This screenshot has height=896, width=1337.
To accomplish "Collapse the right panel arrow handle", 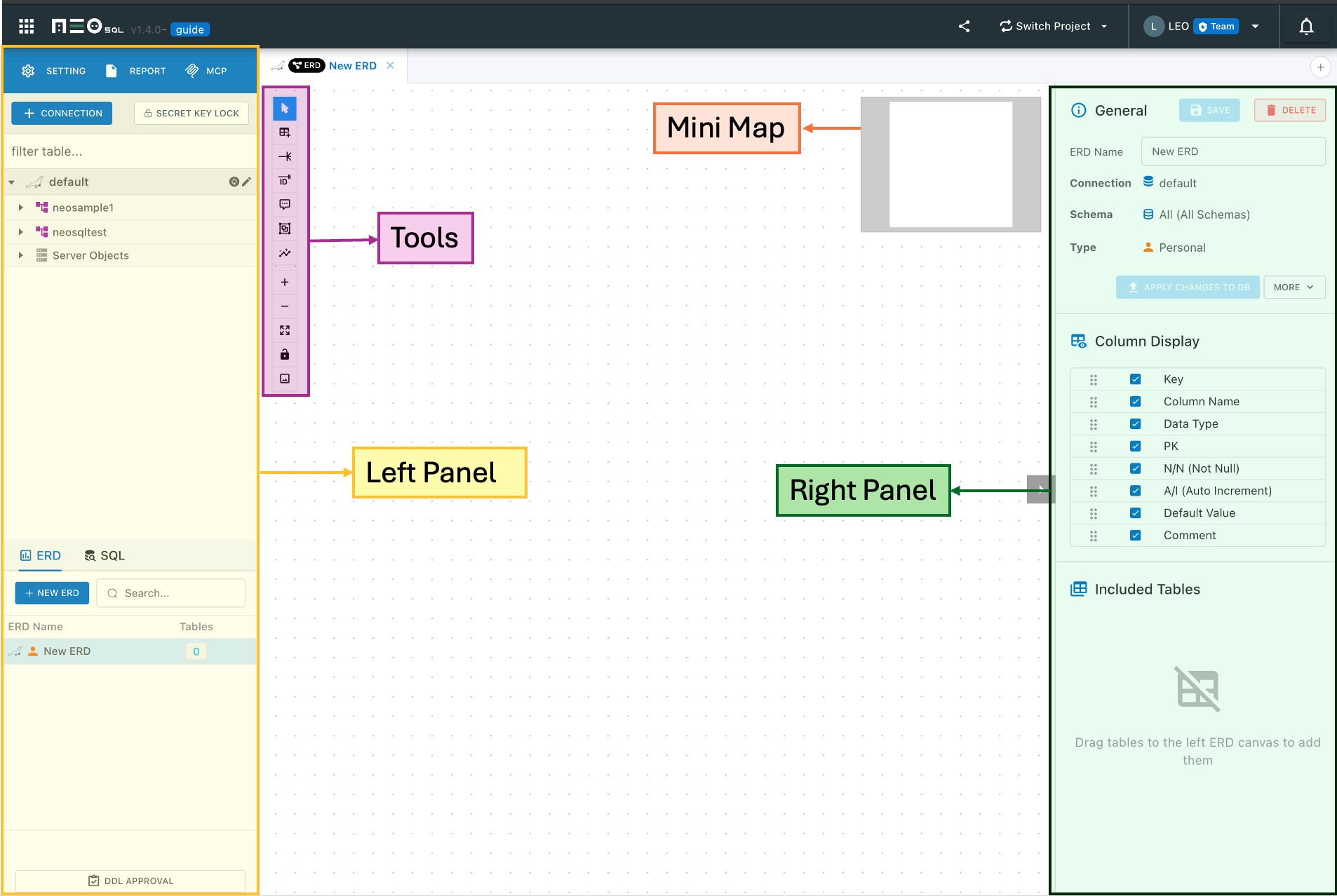I will pyautogui.click(x=1040, y=489).
